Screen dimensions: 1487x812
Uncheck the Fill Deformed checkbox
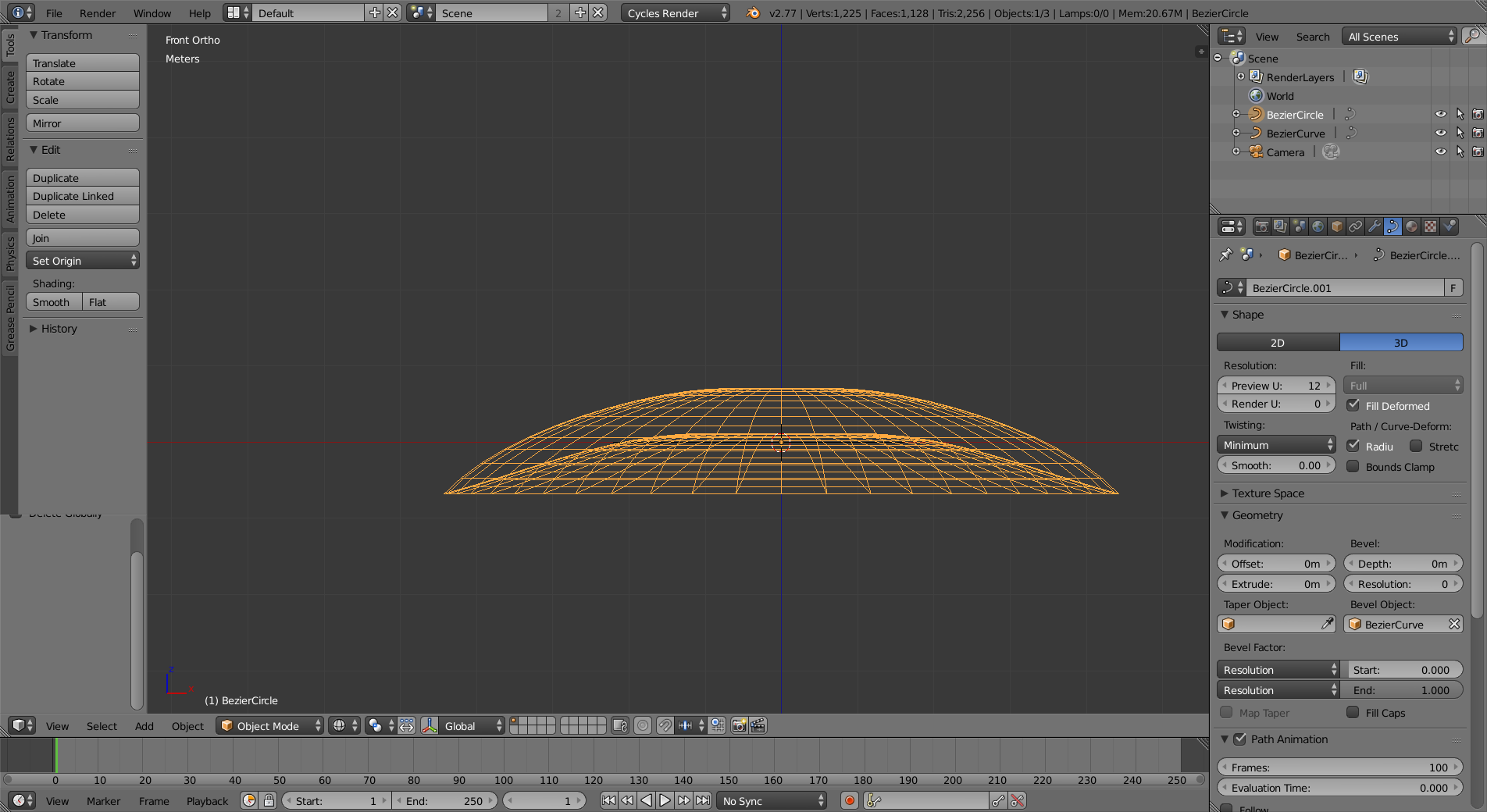1353,405
